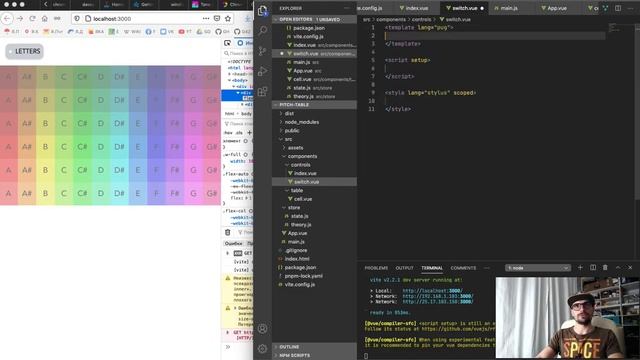
Task: Open the Extensions view icon
Action: (263, 91)
